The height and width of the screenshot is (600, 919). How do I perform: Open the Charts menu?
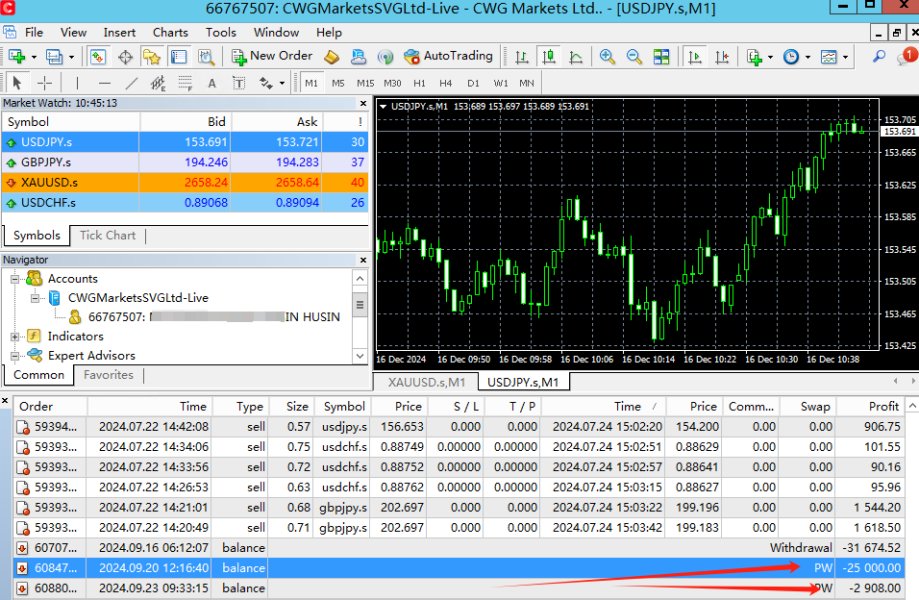click(x=170, y=32)
